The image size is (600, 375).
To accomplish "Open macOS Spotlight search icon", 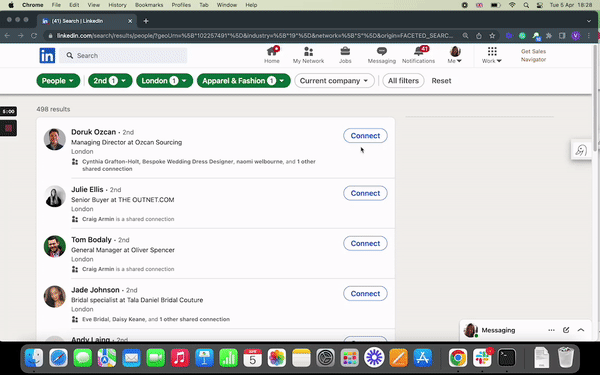I will coord(526,5).
